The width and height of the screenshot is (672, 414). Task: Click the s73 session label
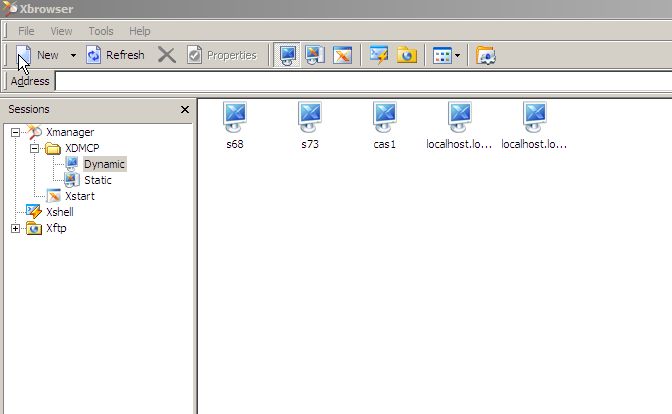(310, 144)
